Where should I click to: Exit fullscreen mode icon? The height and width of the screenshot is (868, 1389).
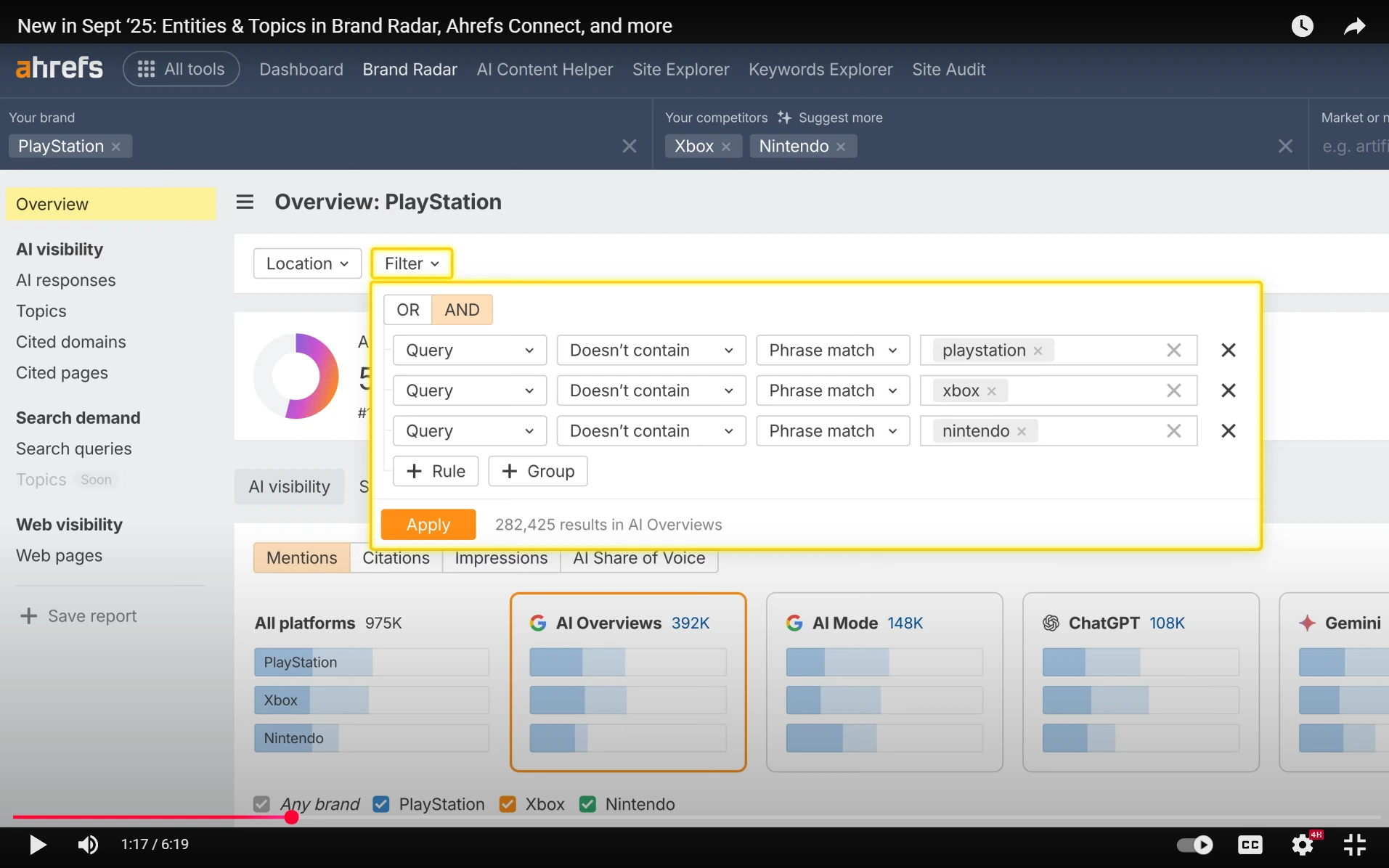pos(1354,845)
